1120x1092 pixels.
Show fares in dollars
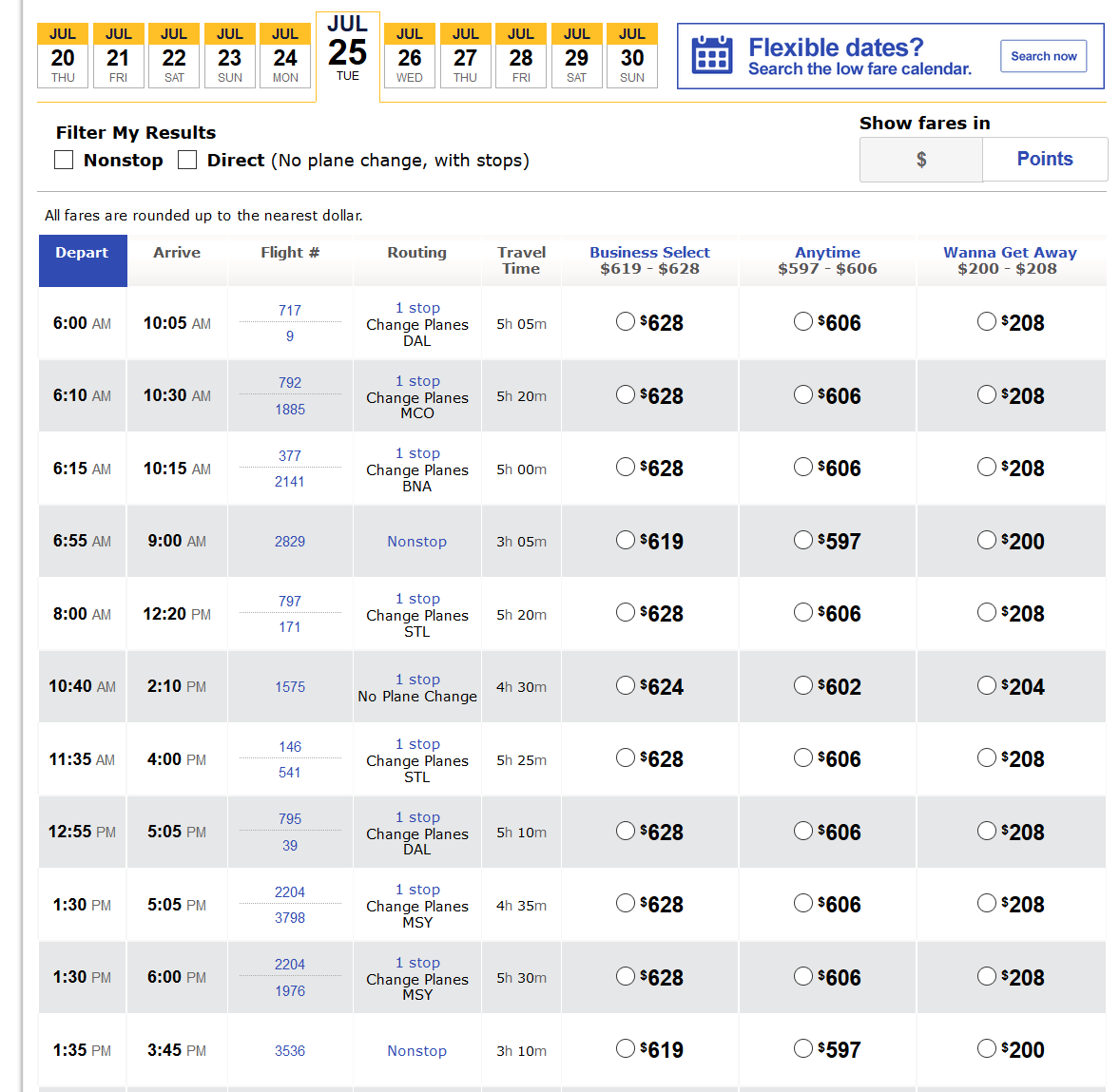coord(920,160)
